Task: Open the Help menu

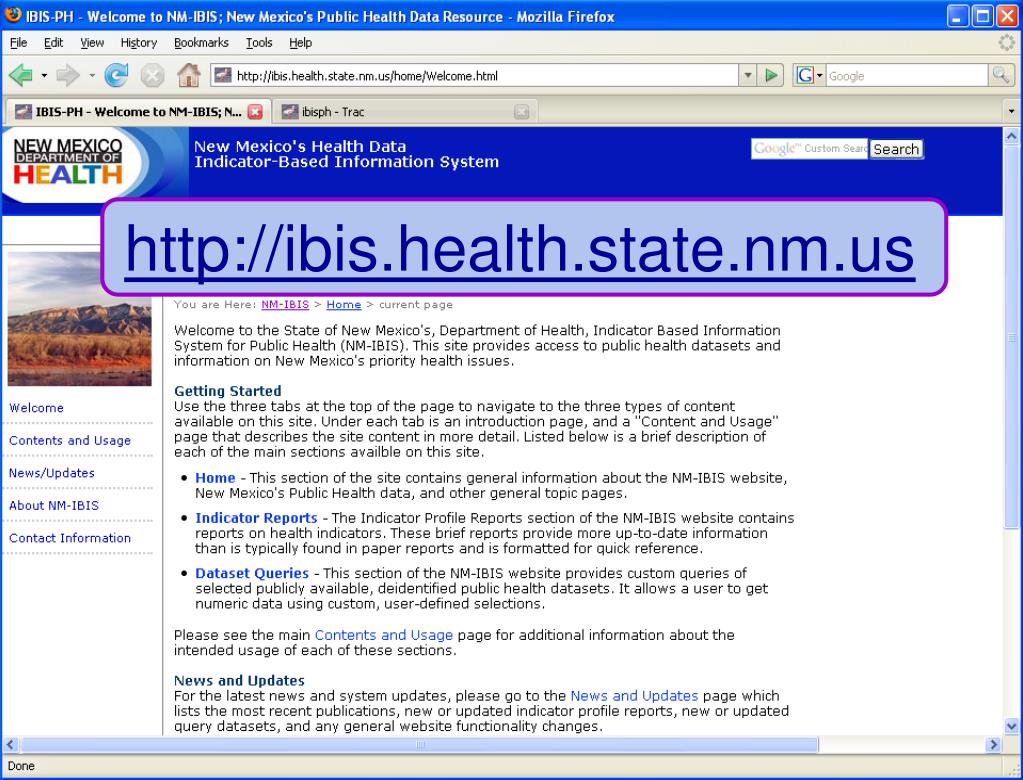Action: (x=301, y=42)
